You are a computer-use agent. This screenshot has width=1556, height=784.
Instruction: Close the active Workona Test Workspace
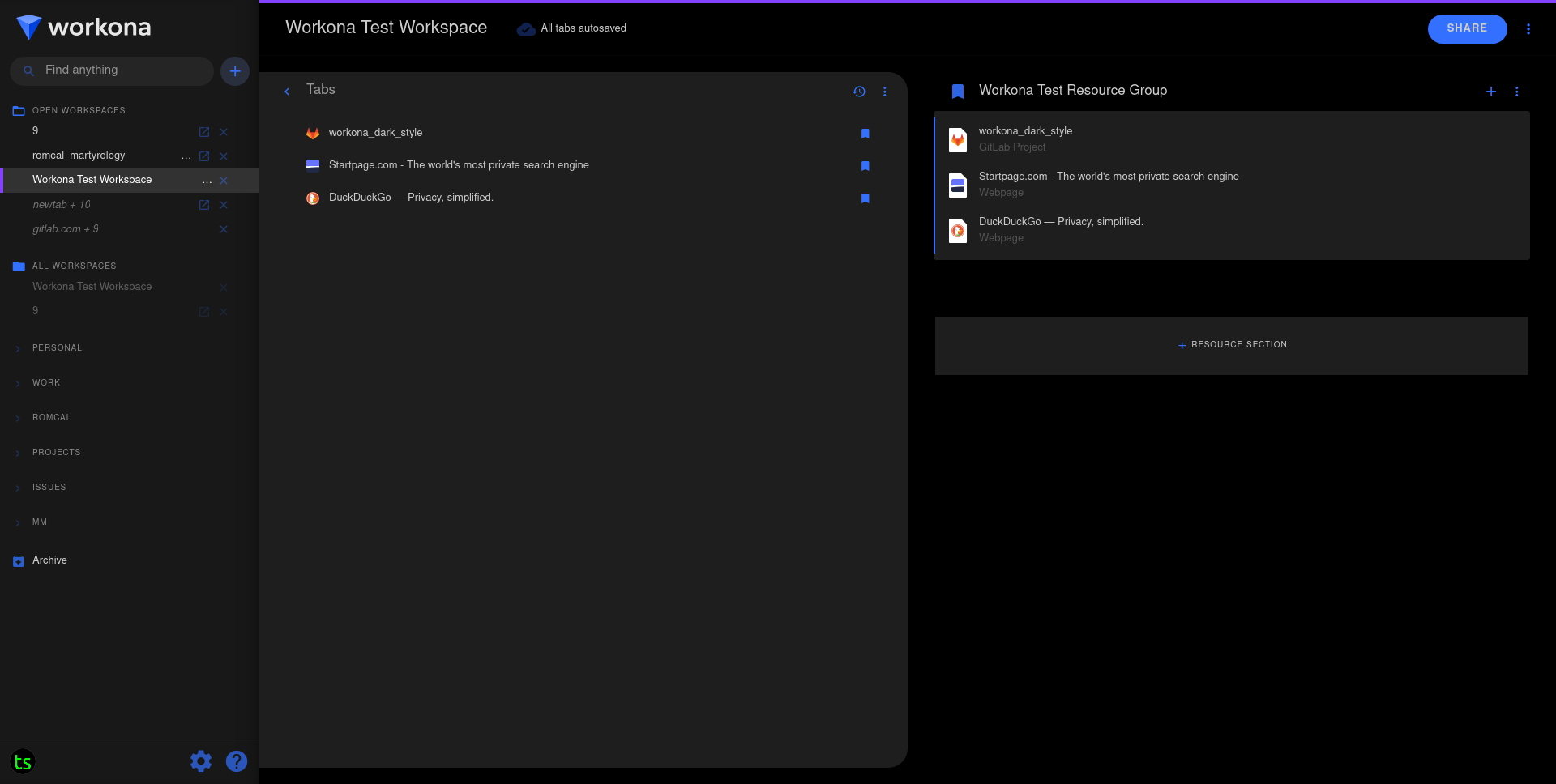point(224,181)
